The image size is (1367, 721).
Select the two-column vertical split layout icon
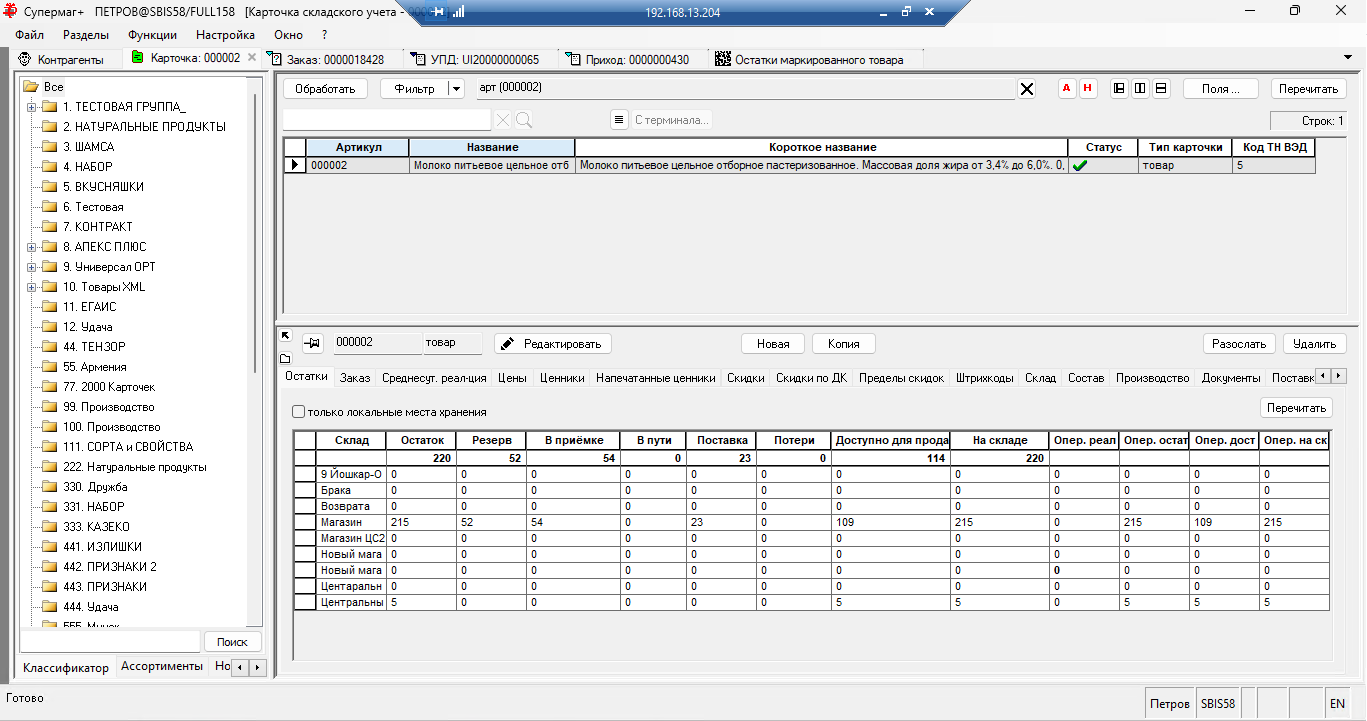click(x=1140, y=88)
